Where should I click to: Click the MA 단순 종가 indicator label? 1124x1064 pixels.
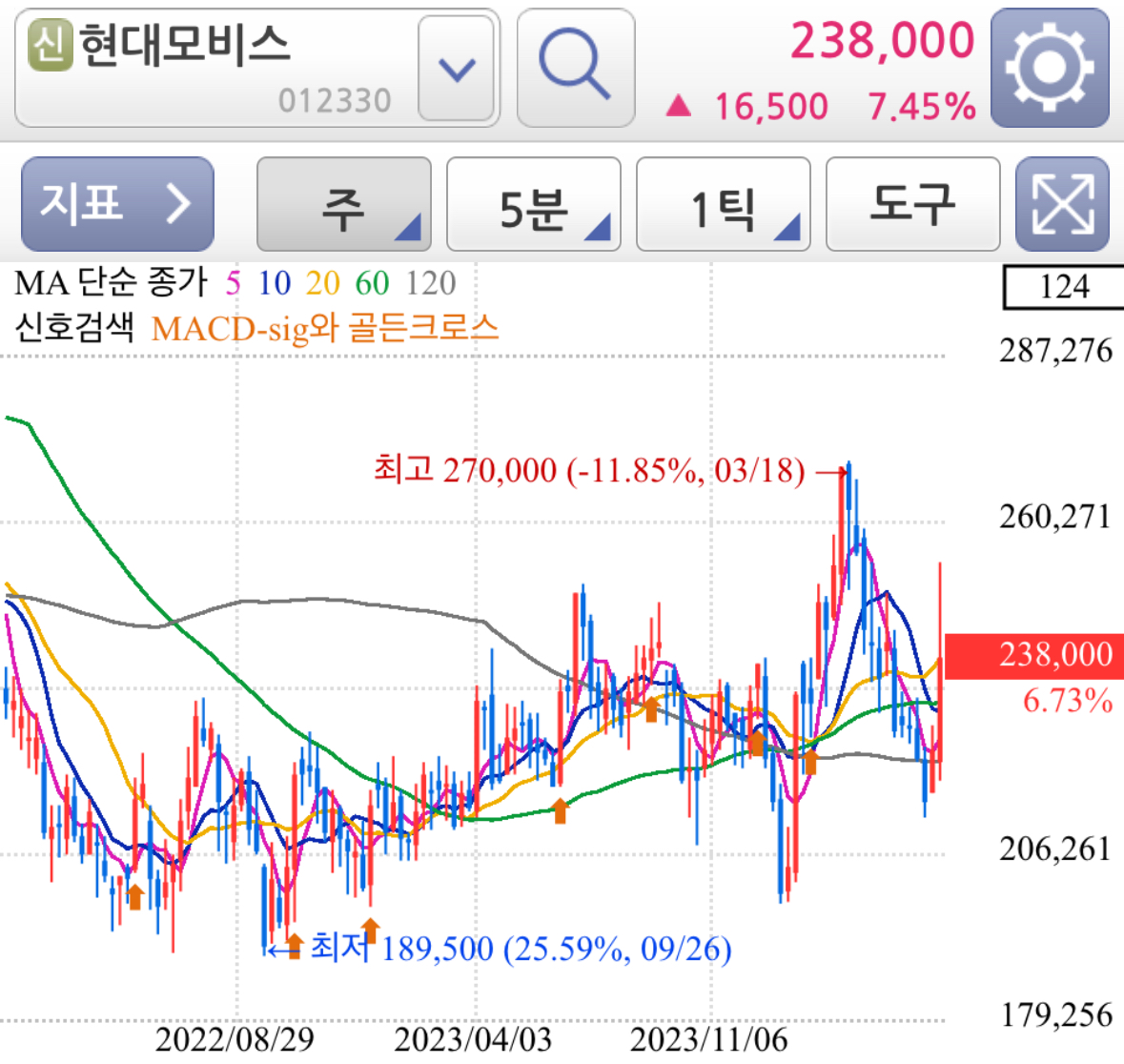112,283
